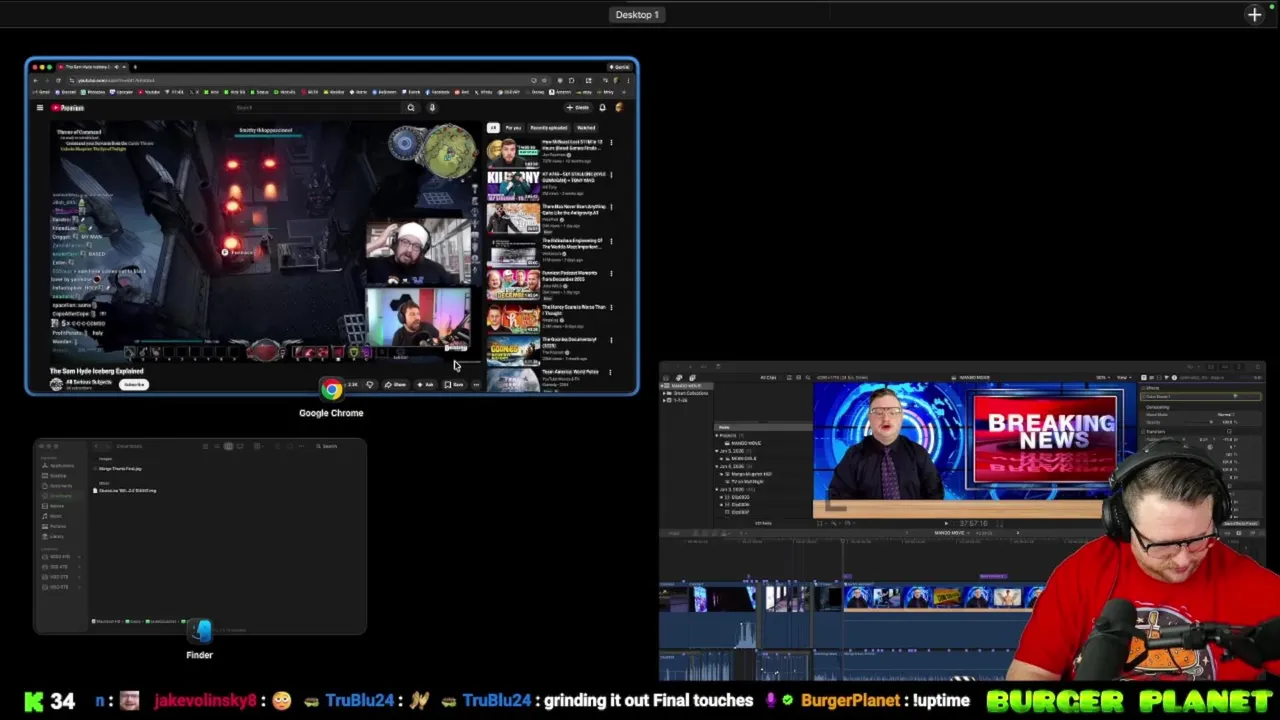
Task: Play the Final Cut viewer clip
Action: [x=946, y=523]
